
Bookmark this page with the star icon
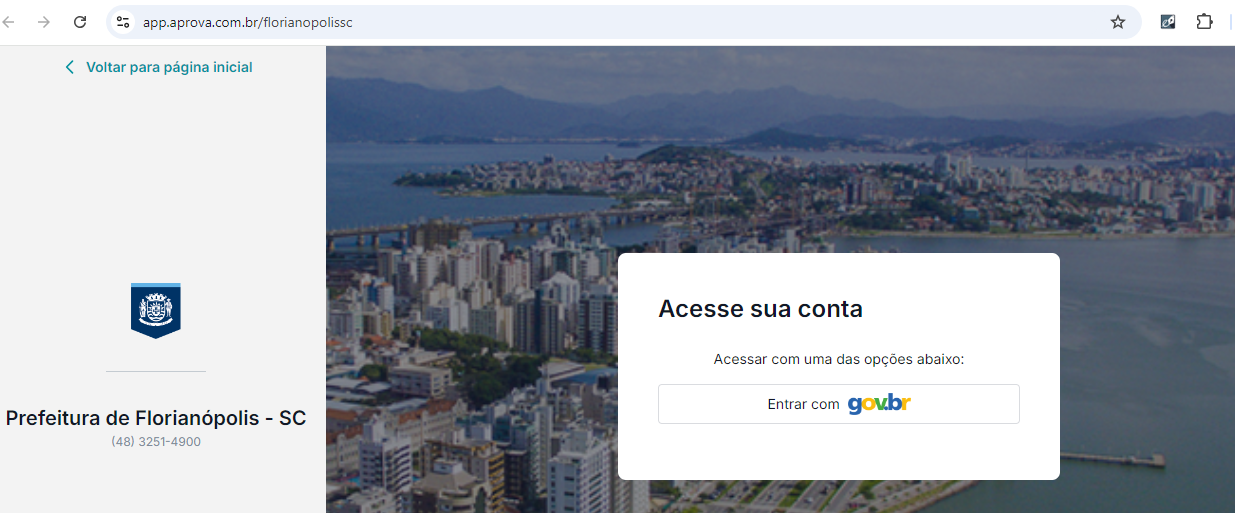[1118, 22]
